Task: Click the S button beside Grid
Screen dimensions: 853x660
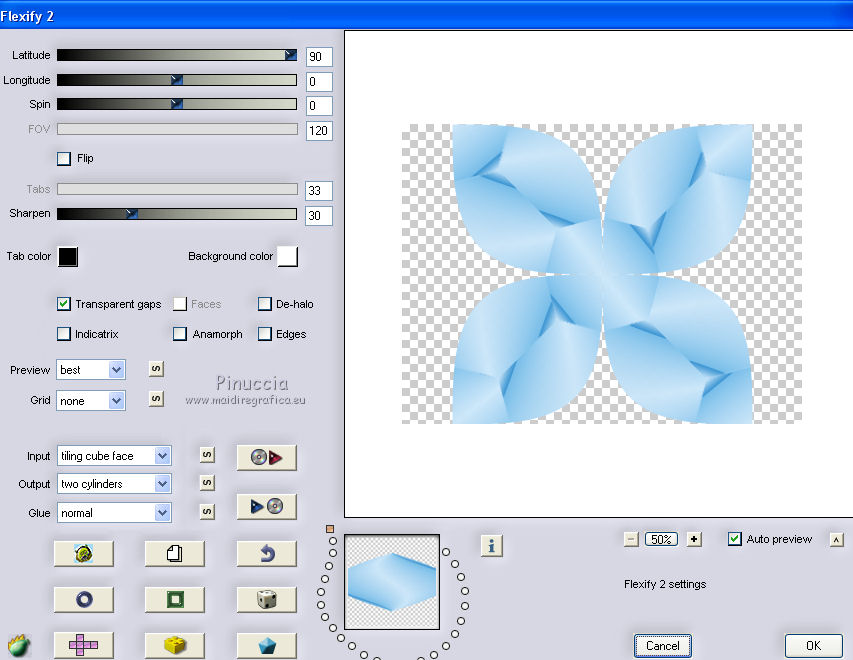Action: pyautogui.click(x=156, y=399)
